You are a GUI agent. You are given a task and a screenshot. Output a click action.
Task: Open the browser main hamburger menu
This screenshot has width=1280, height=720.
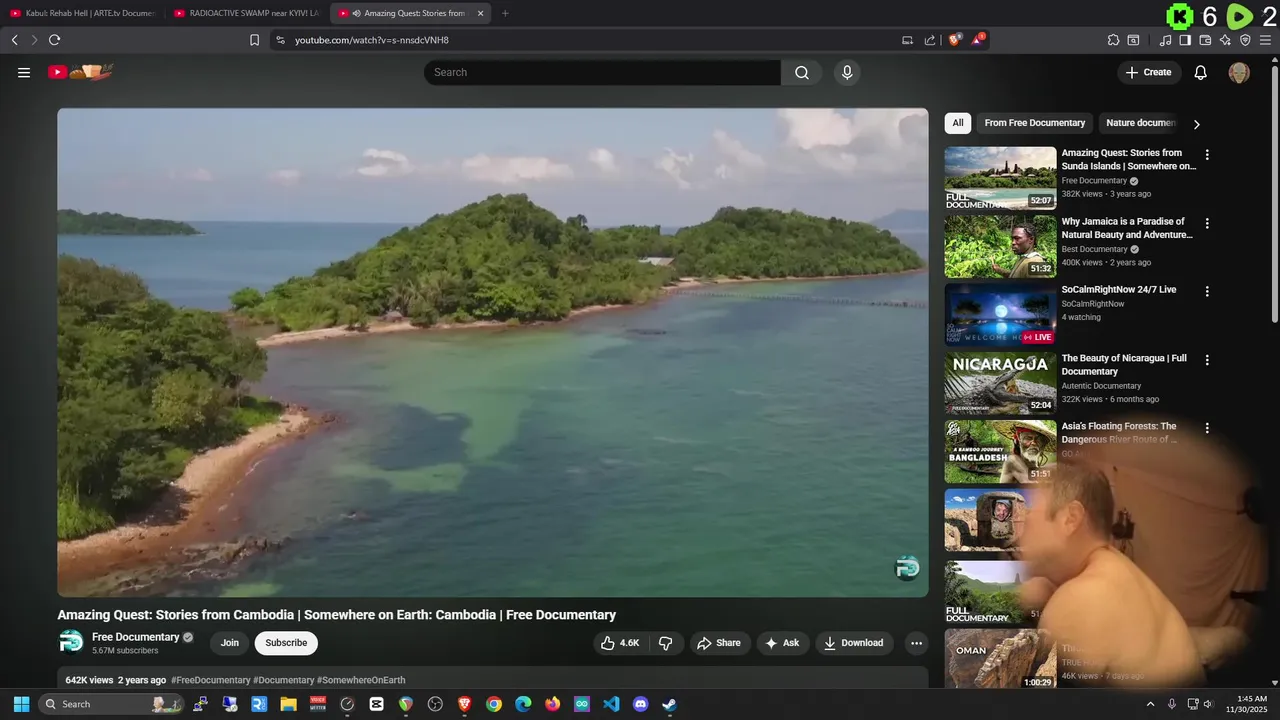(x=1266, y=40)
